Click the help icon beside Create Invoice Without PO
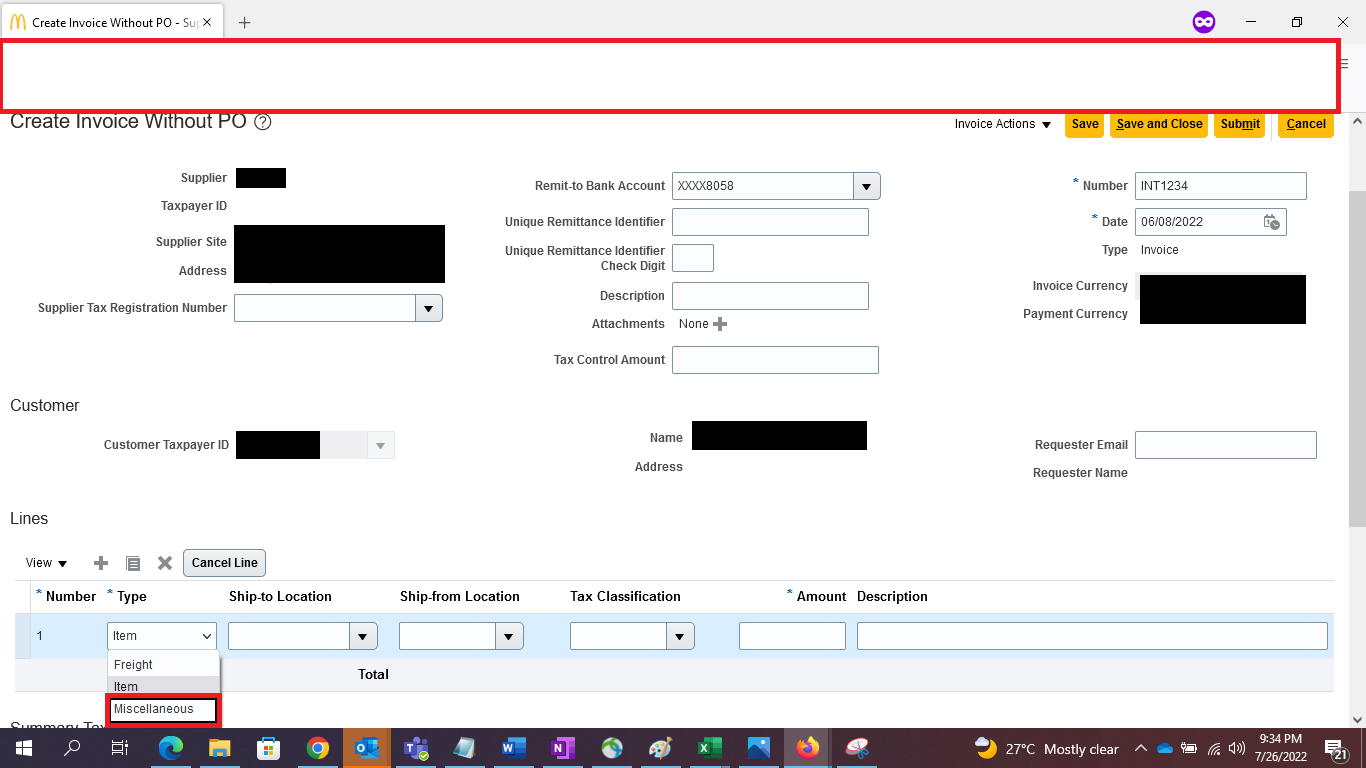This screenshot has height=768, width=1366. (x=262, y=122)
